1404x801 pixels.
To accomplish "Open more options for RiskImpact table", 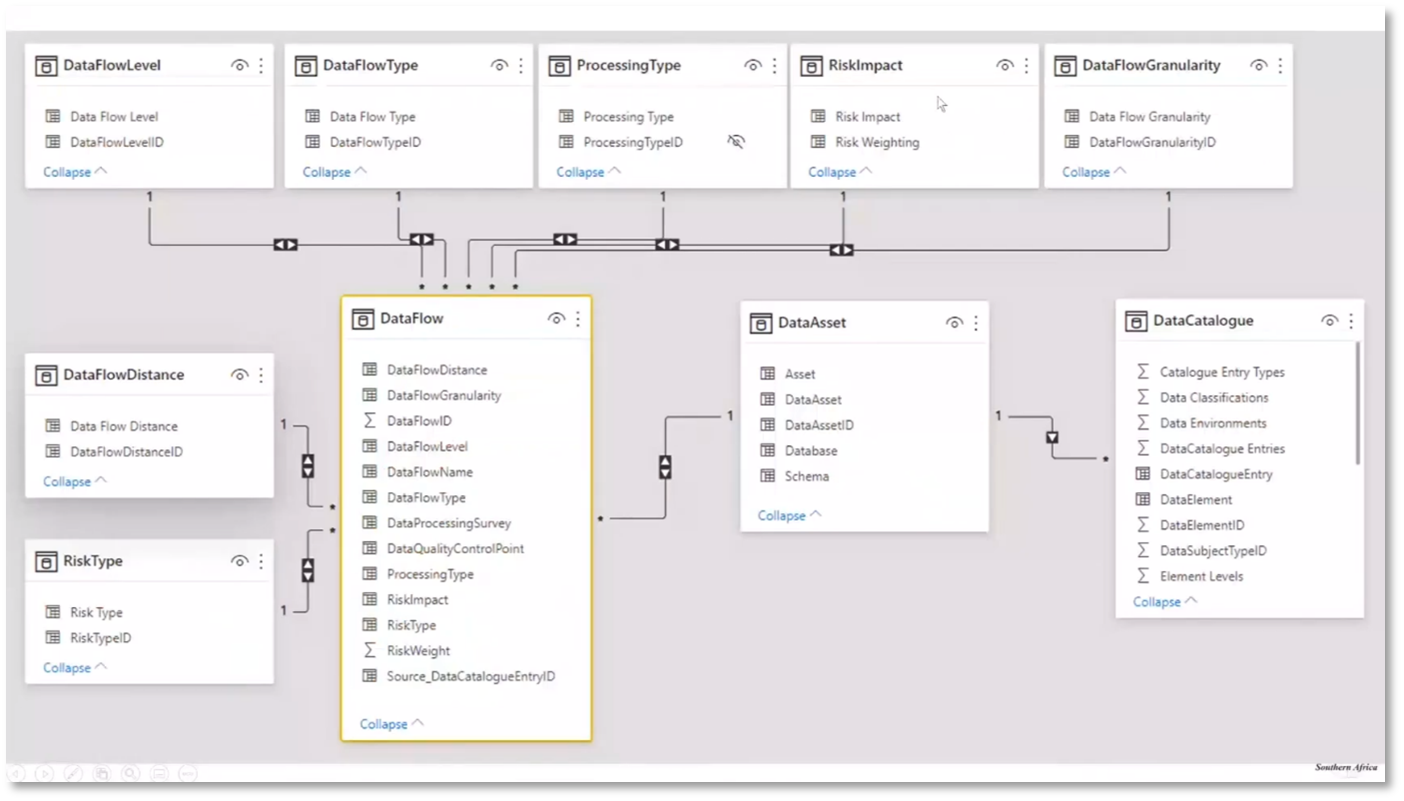I will (x=1027, y=66).
